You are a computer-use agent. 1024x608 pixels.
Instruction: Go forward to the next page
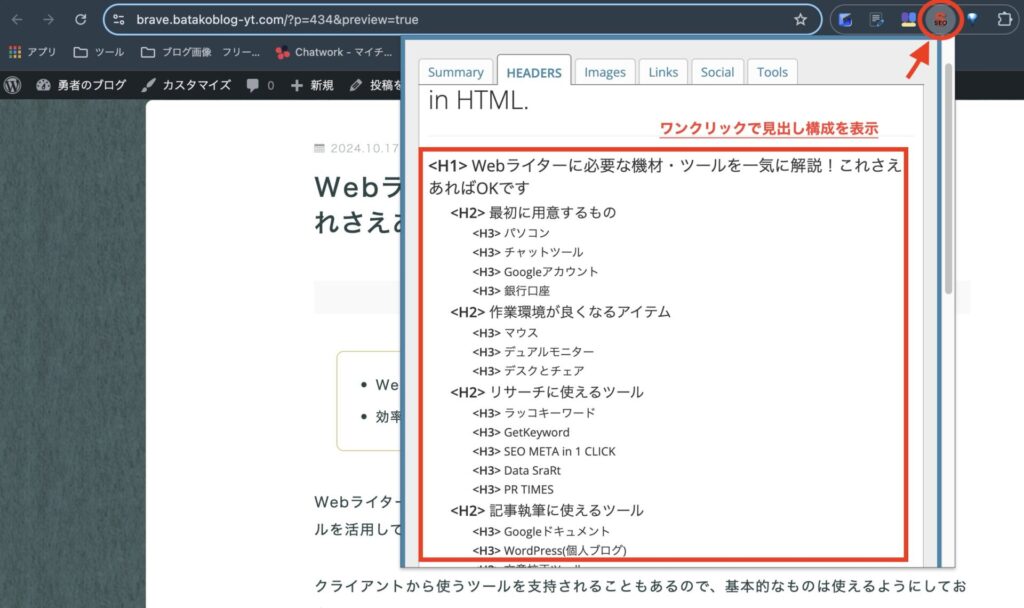coord(48,20)
